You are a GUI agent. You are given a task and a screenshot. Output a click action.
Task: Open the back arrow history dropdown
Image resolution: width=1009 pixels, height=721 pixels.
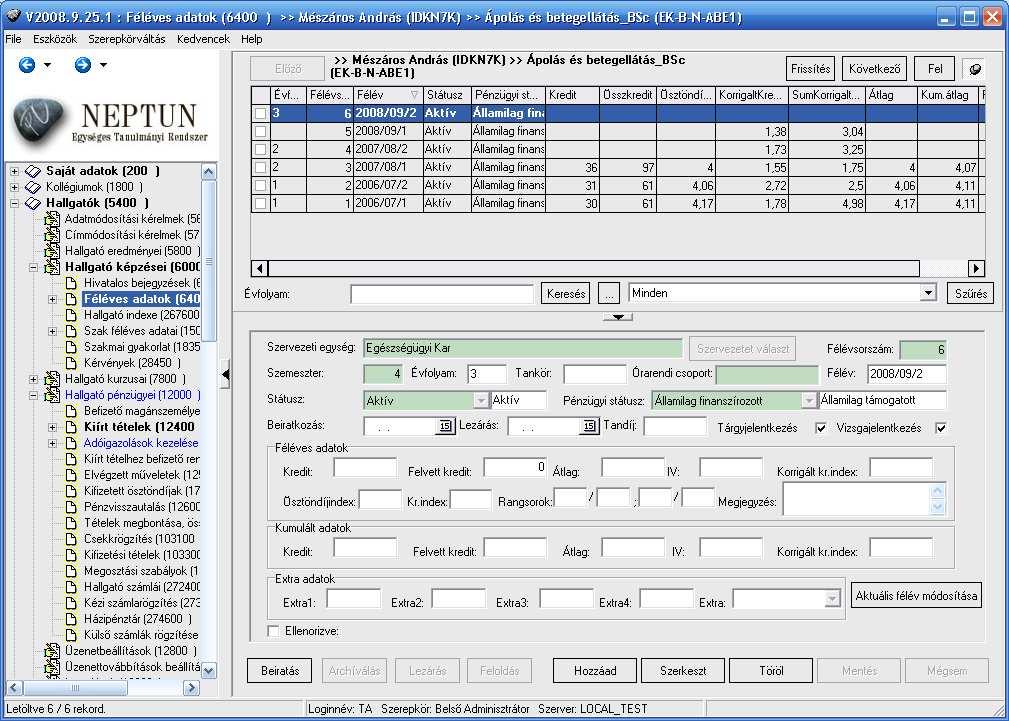tap(47, 65)
